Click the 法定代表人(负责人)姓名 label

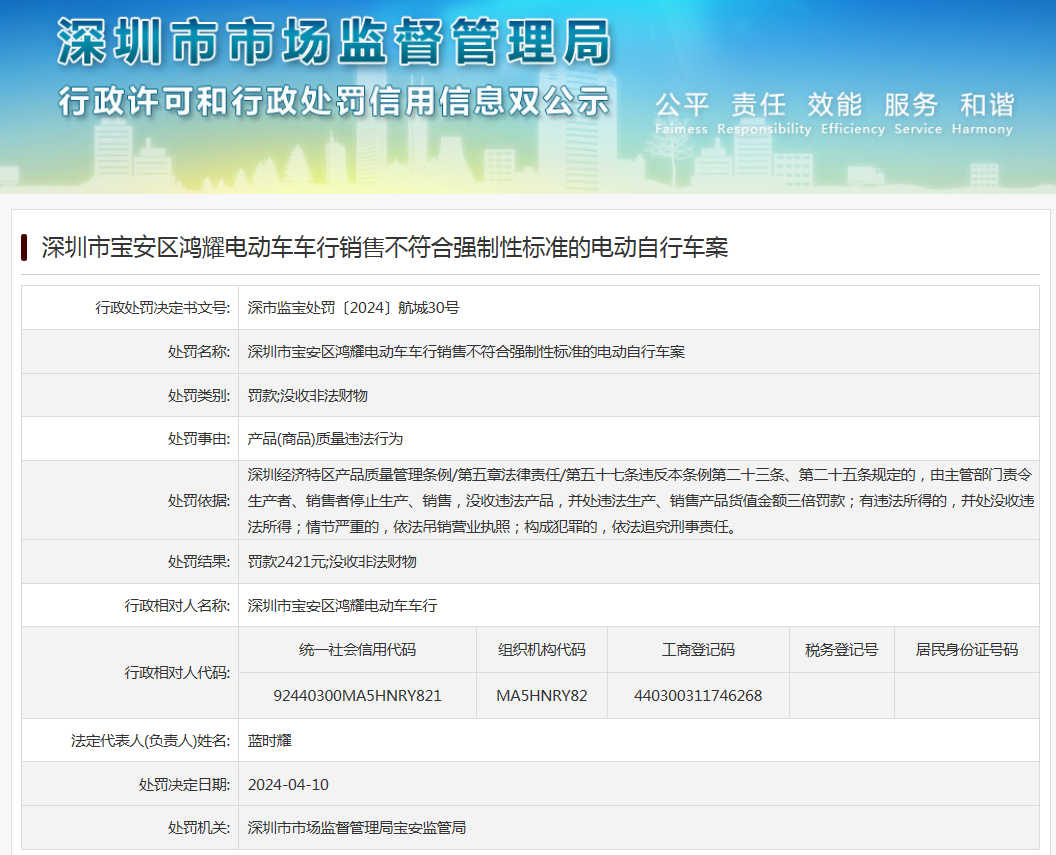click(150, 741)
